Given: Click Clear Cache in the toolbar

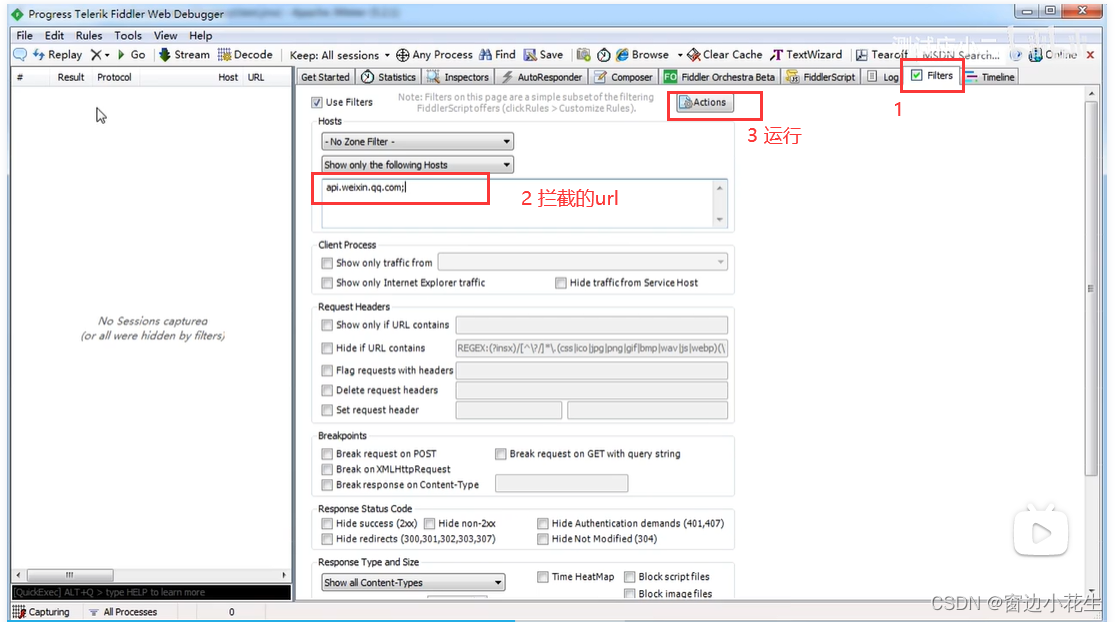Looking at the screenshot, I should click(724, 55).
